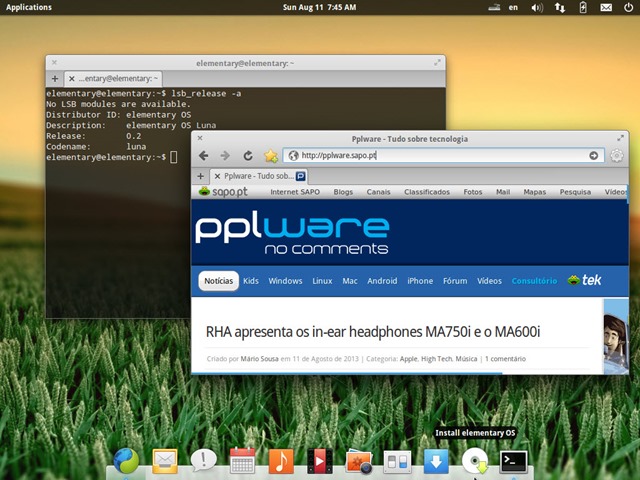Open the mail messages indicator
Viewport: 640px width, 480px height.
coord(606,7)
